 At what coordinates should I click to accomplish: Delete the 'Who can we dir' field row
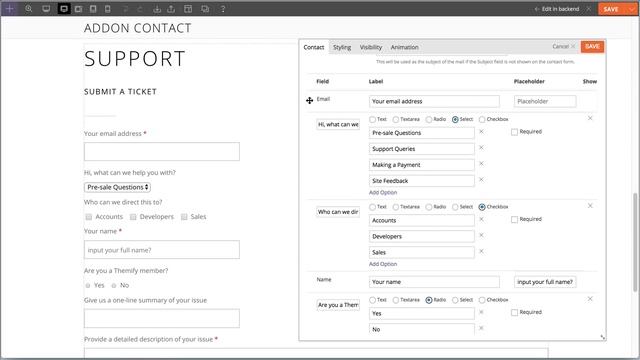(590, 206)
